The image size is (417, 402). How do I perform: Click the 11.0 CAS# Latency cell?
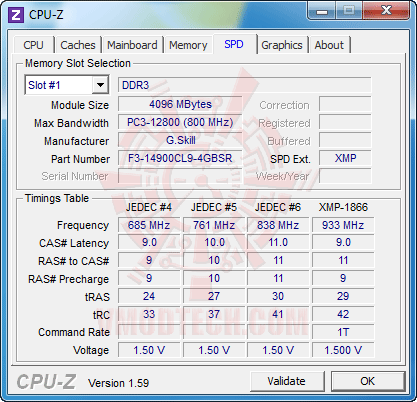point(278,243)
